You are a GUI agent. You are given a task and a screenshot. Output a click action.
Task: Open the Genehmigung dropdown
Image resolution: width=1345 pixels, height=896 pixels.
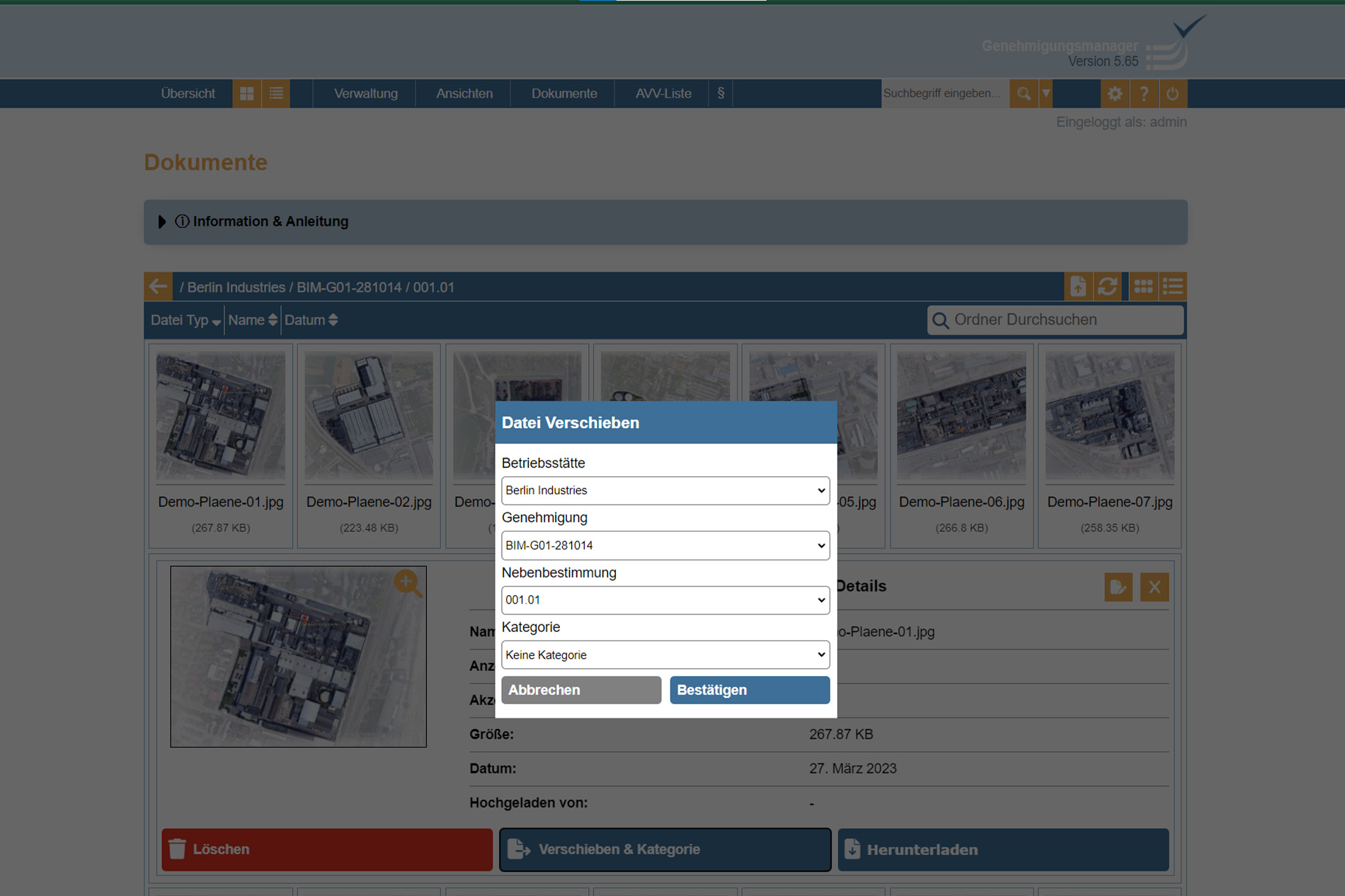pos(665,546)
